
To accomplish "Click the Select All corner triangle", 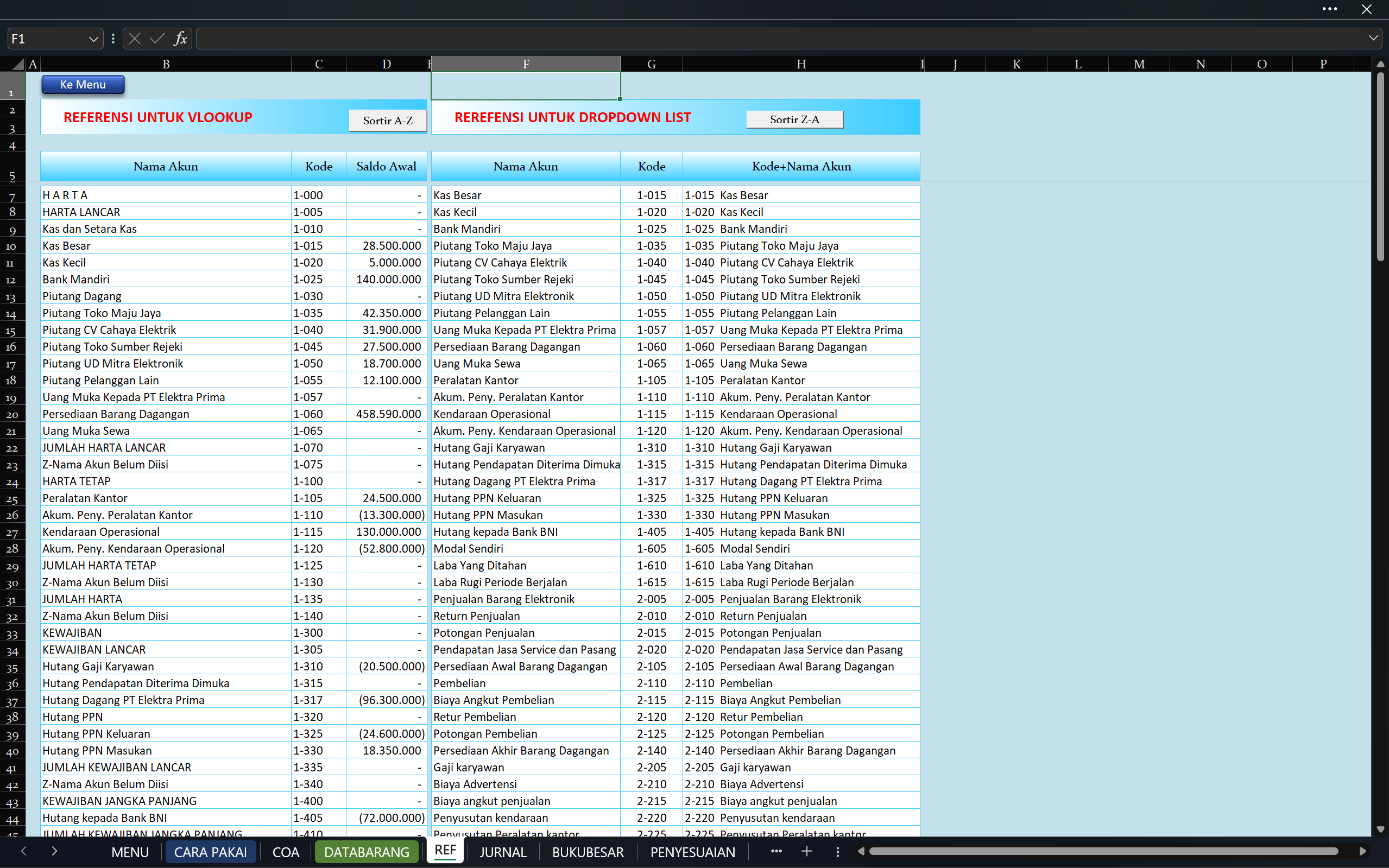I will pyautogui.click(x=17, y=64).
